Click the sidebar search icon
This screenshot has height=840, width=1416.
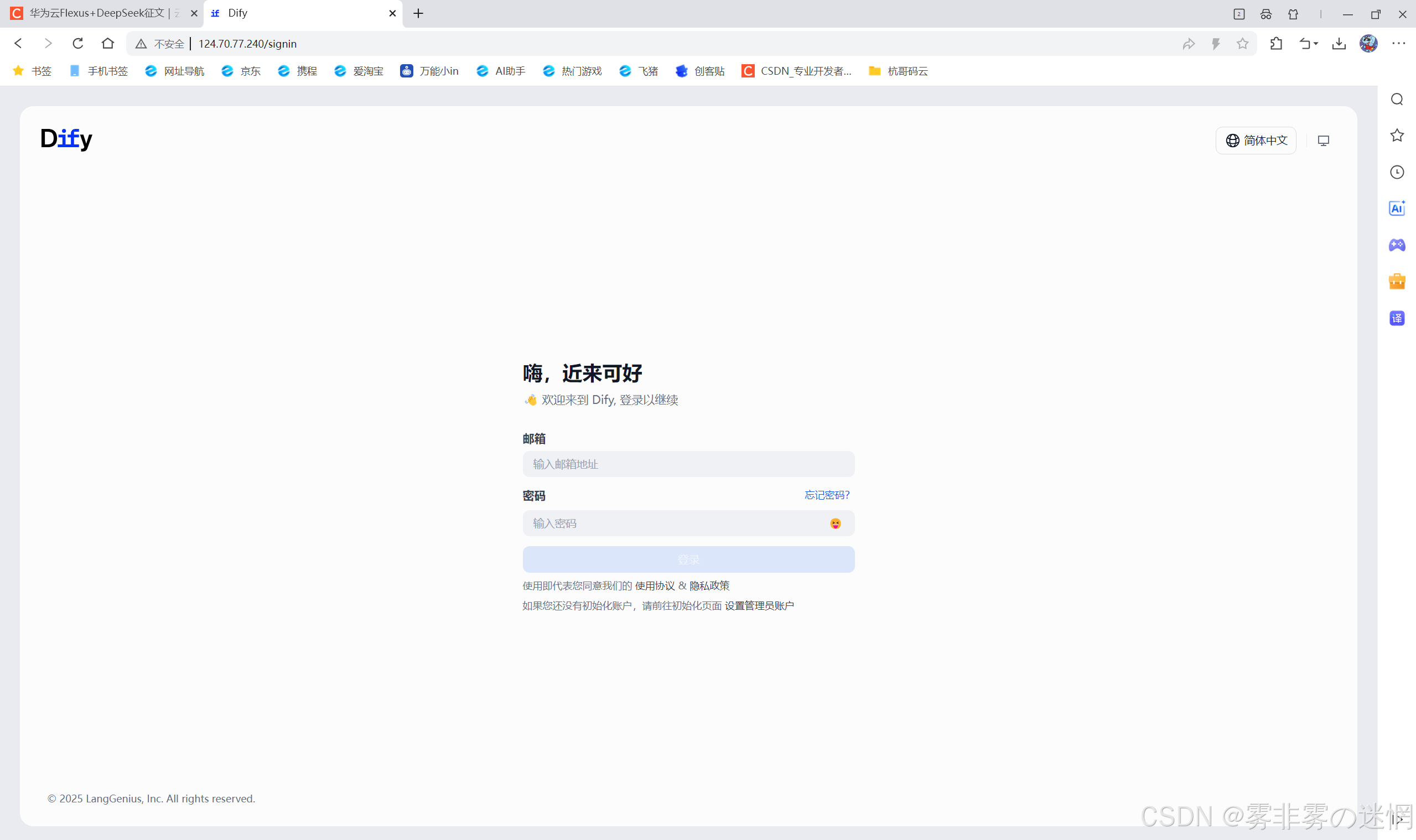point(1397,100)
